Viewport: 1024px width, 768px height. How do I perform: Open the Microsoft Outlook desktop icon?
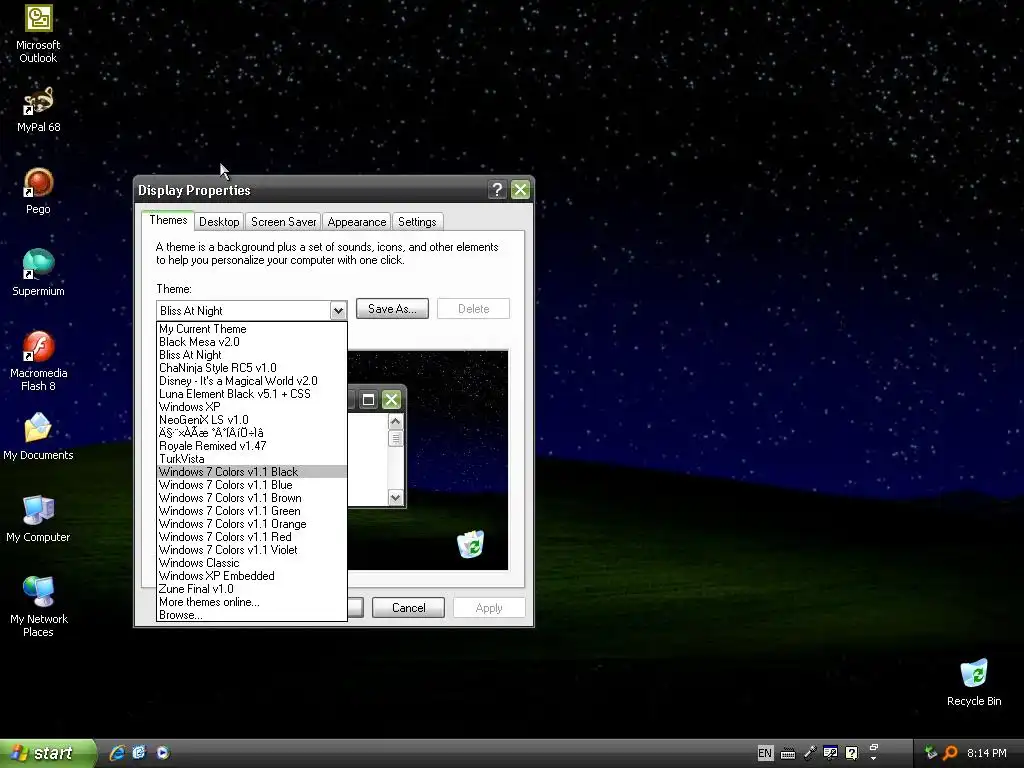pyautogui.click(x=38, y=33)
